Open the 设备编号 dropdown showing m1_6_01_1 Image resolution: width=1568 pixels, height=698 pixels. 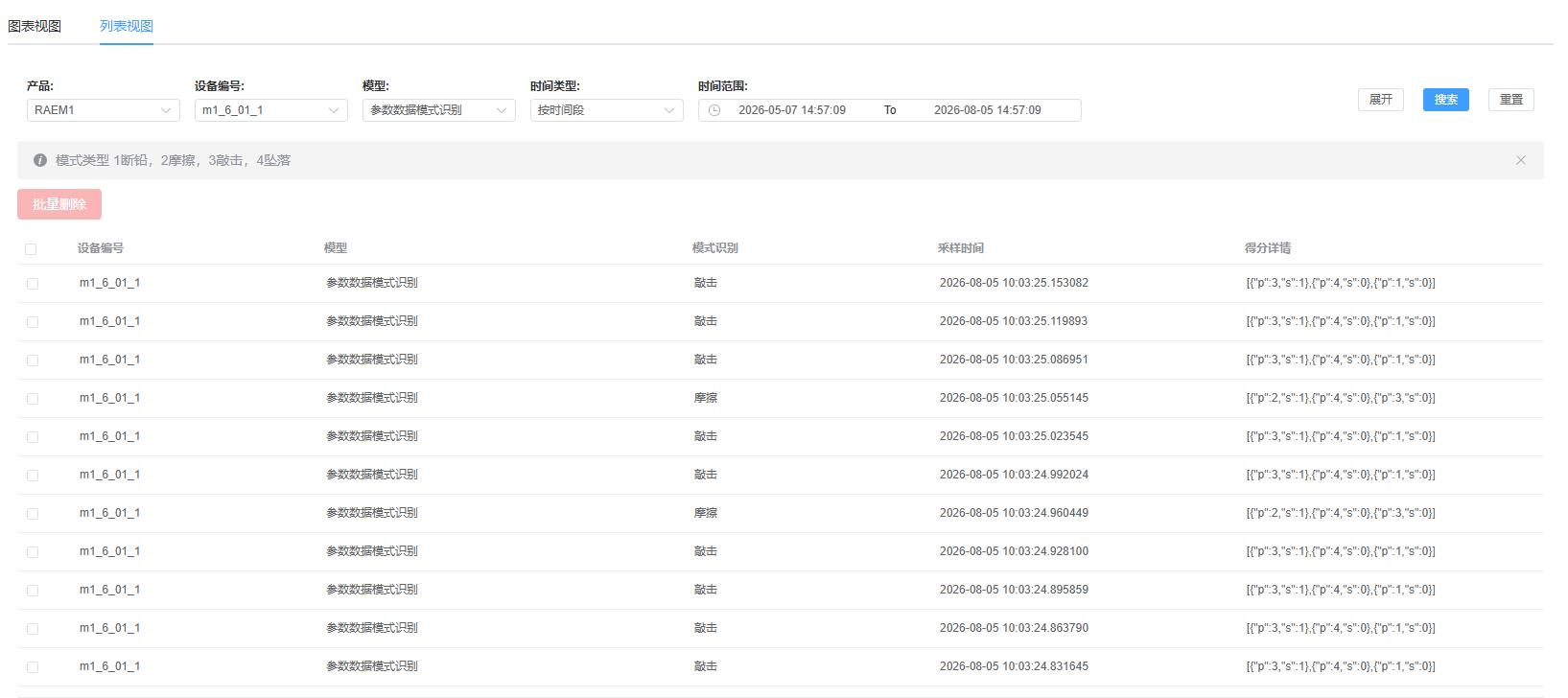271,110
